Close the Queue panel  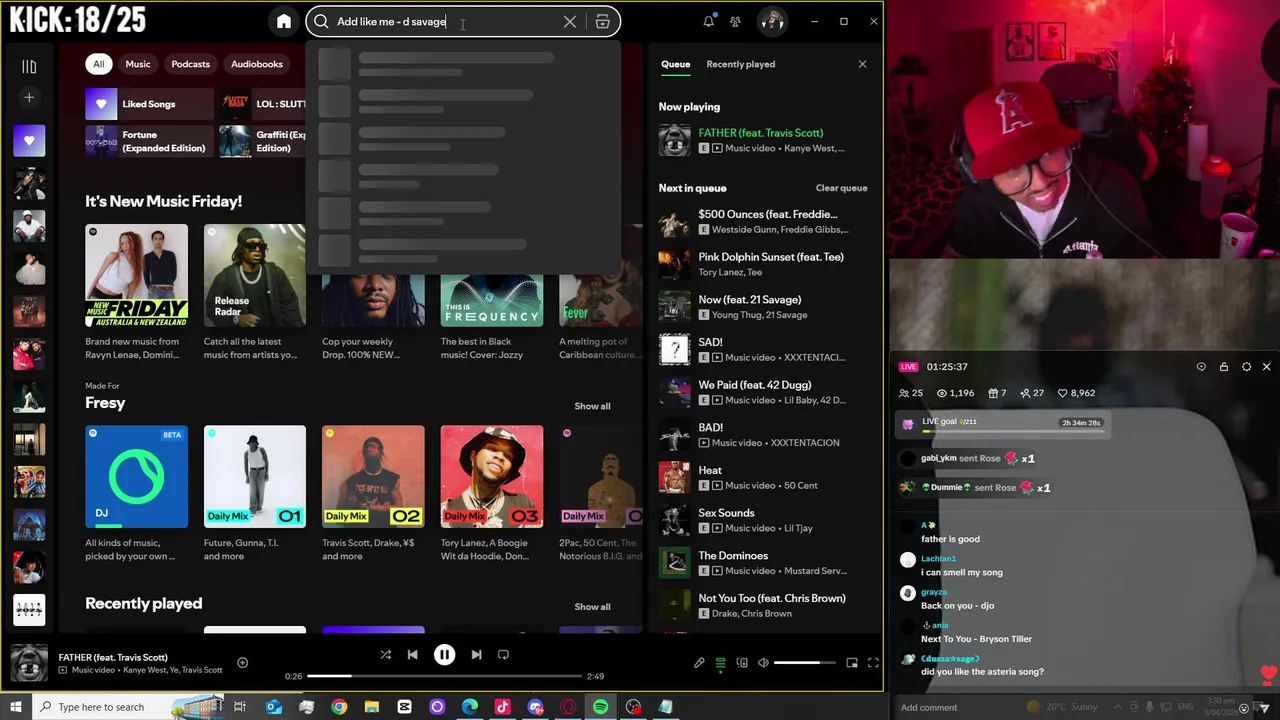click(862, 64)
